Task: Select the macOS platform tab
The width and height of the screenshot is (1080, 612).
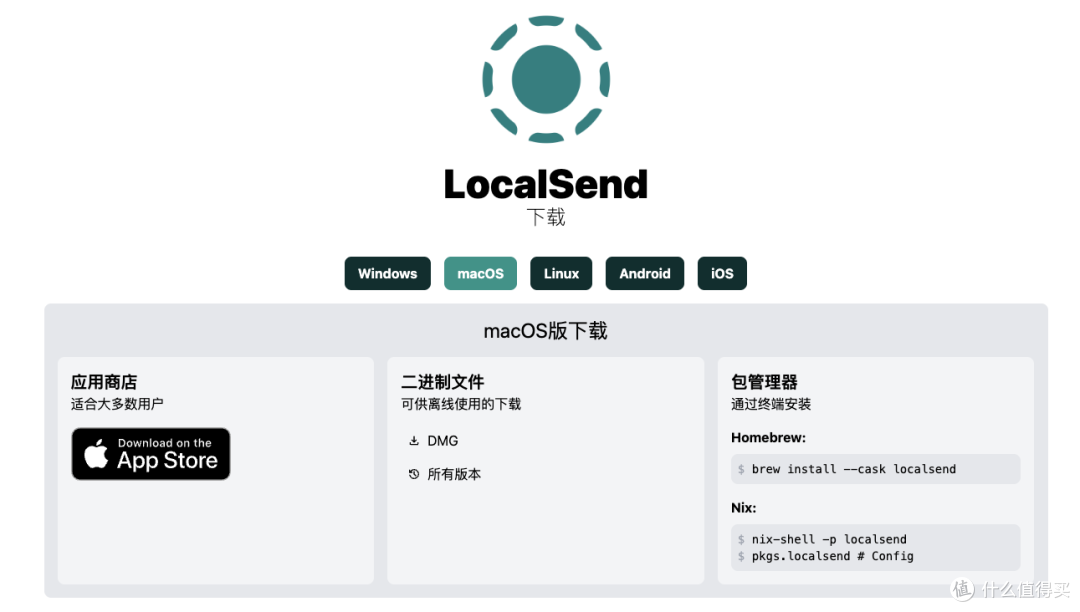Action: tap(480, 274)
